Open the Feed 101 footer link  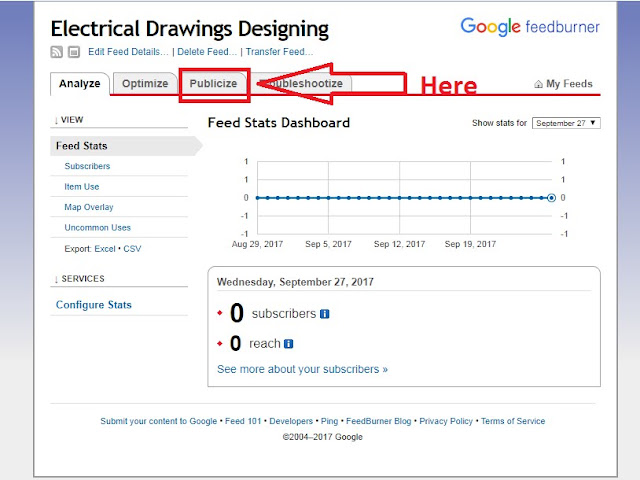243,421
